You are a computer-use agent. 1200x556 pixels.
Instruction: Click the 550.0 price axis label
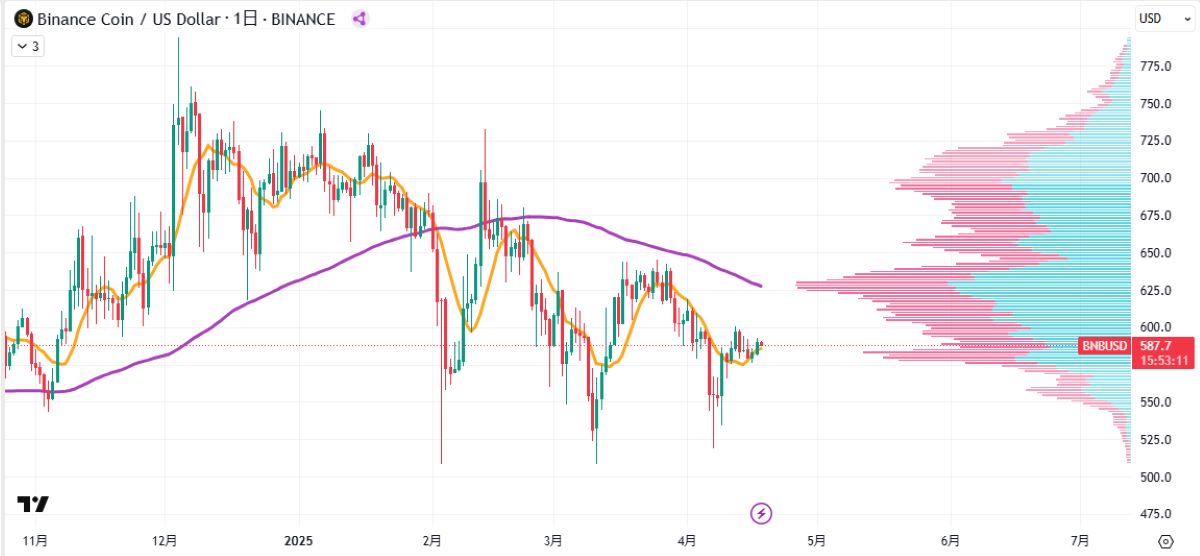[x=1156, y=402]
